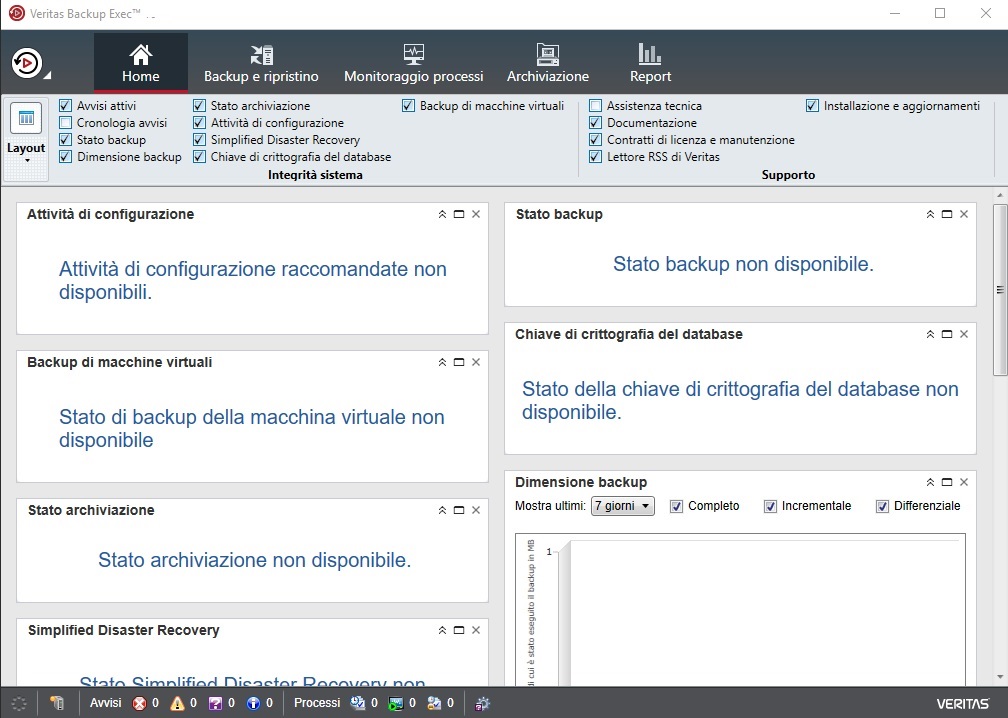
Task: Collapse the Stato backup panel
Action: pos(930,214)
